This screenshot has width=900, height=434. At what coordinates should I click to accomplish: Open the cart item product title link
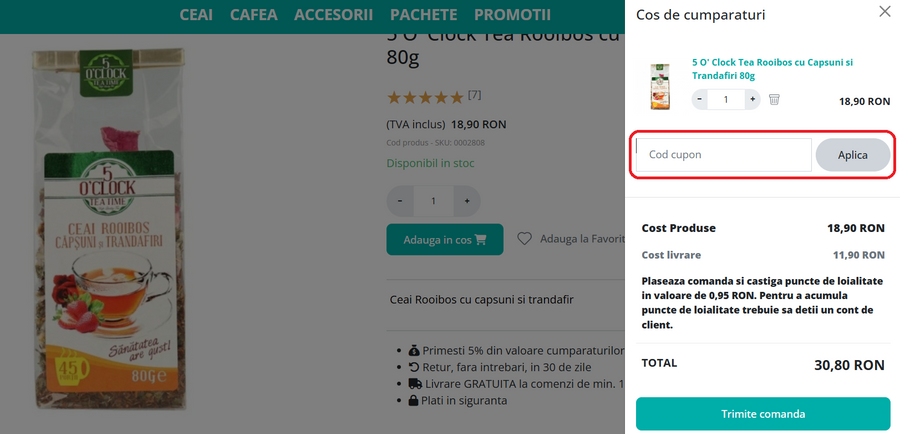(x=772, y=68)
